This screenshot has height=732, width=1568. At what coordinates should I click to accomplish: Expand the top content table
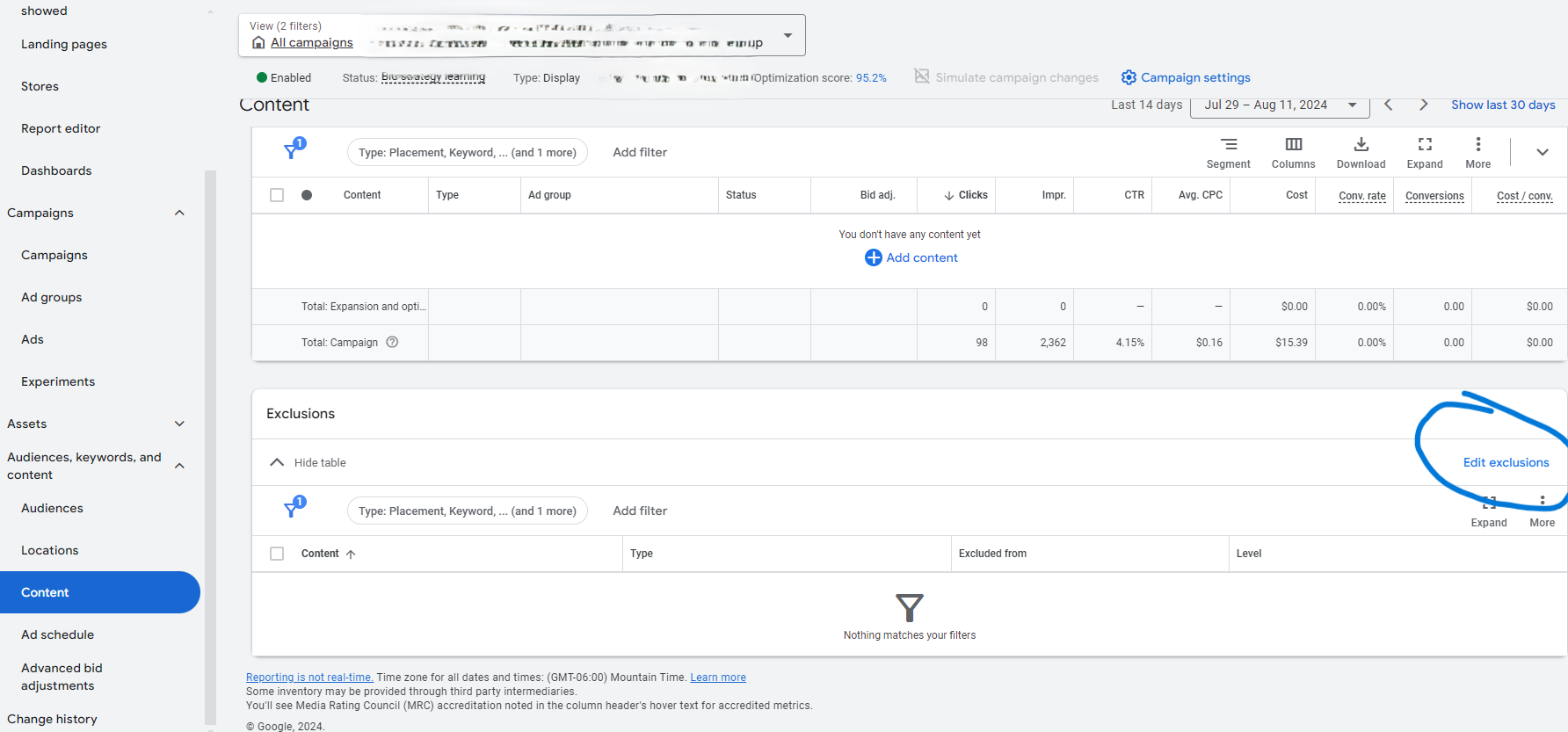(x=1425, y=152)
